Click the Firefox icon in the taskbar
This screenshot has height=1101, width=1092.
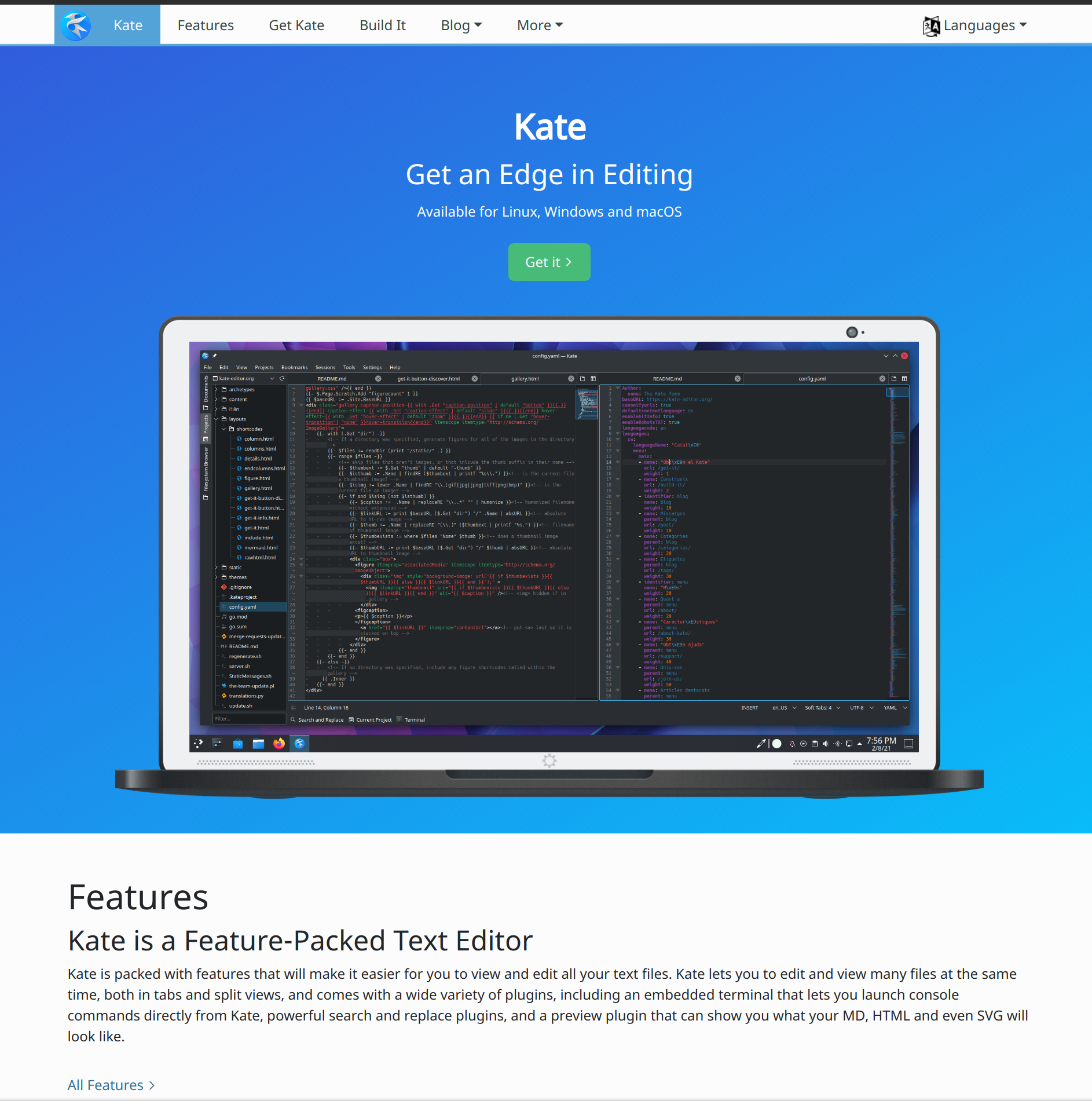pyautogui.click(x=279, y=744)
